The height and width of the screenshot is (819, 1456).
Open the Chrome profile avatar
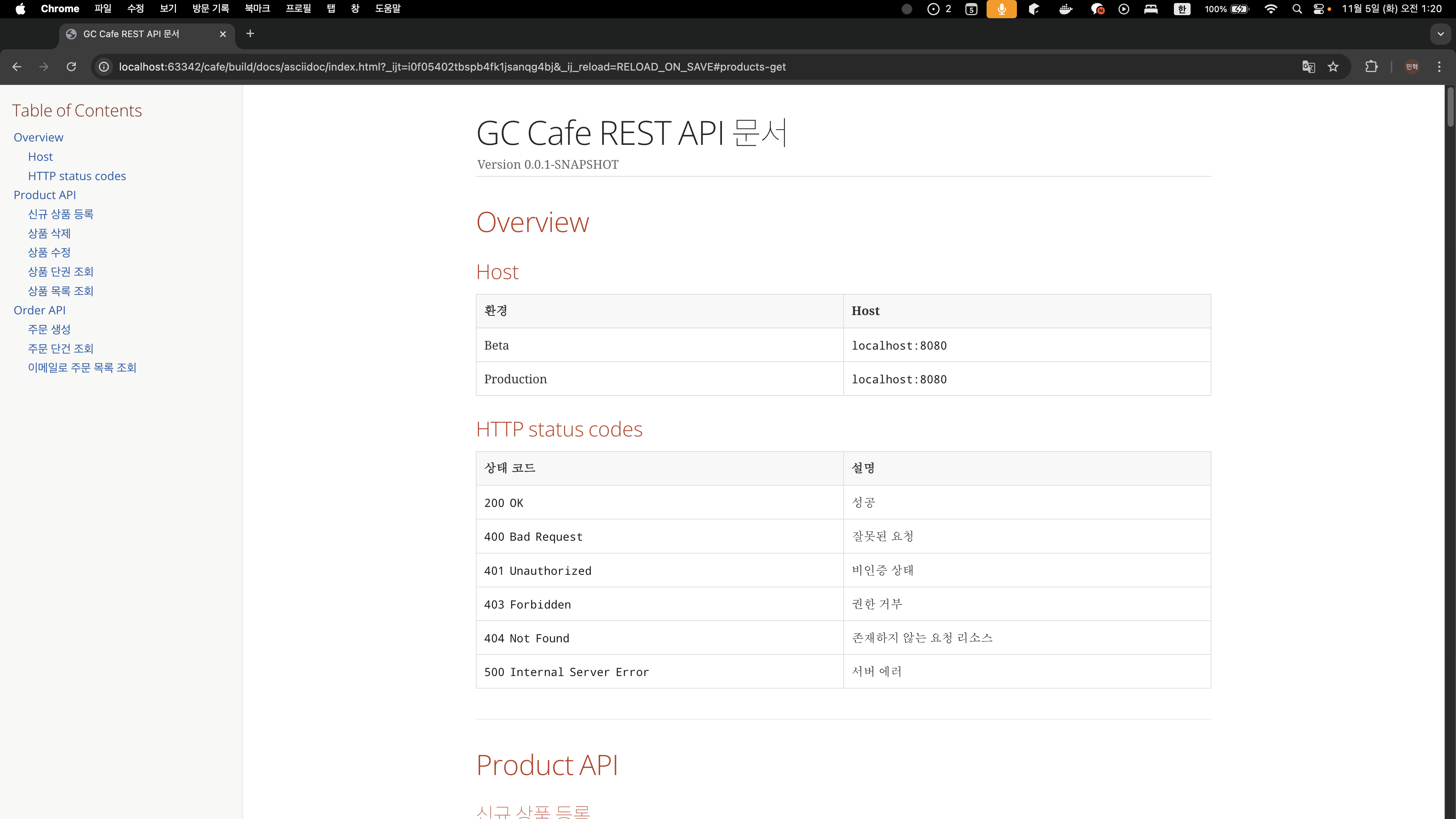point(1412,67)
